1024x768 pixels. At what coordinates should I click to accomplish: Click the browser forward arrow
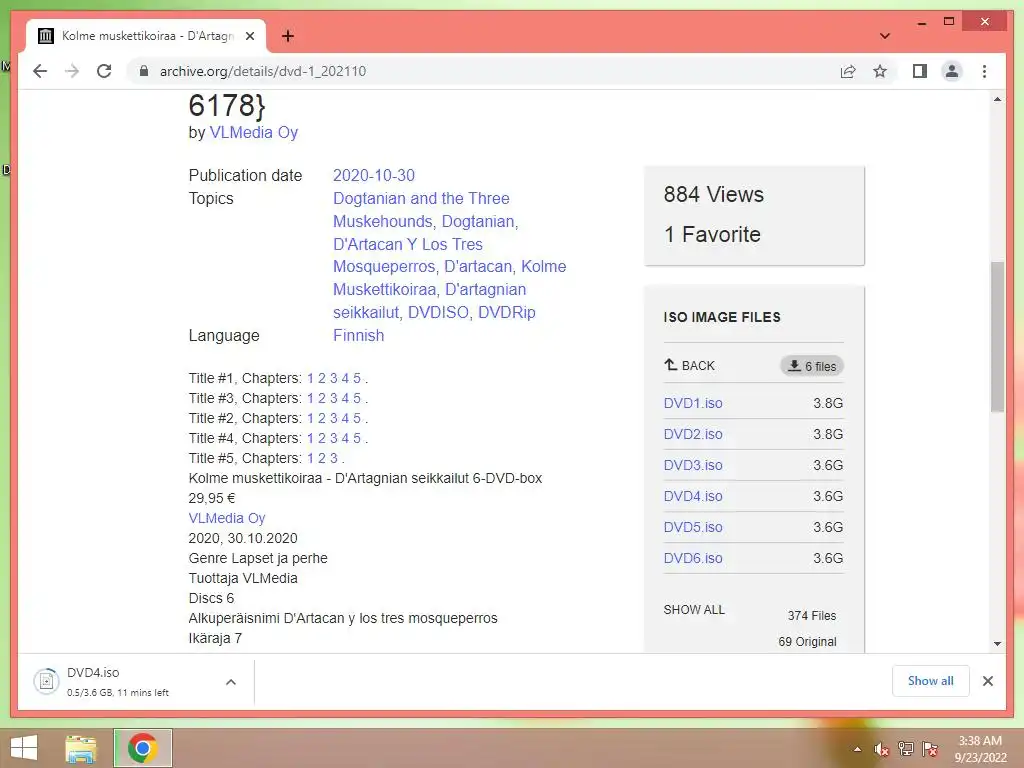point(72,71)
